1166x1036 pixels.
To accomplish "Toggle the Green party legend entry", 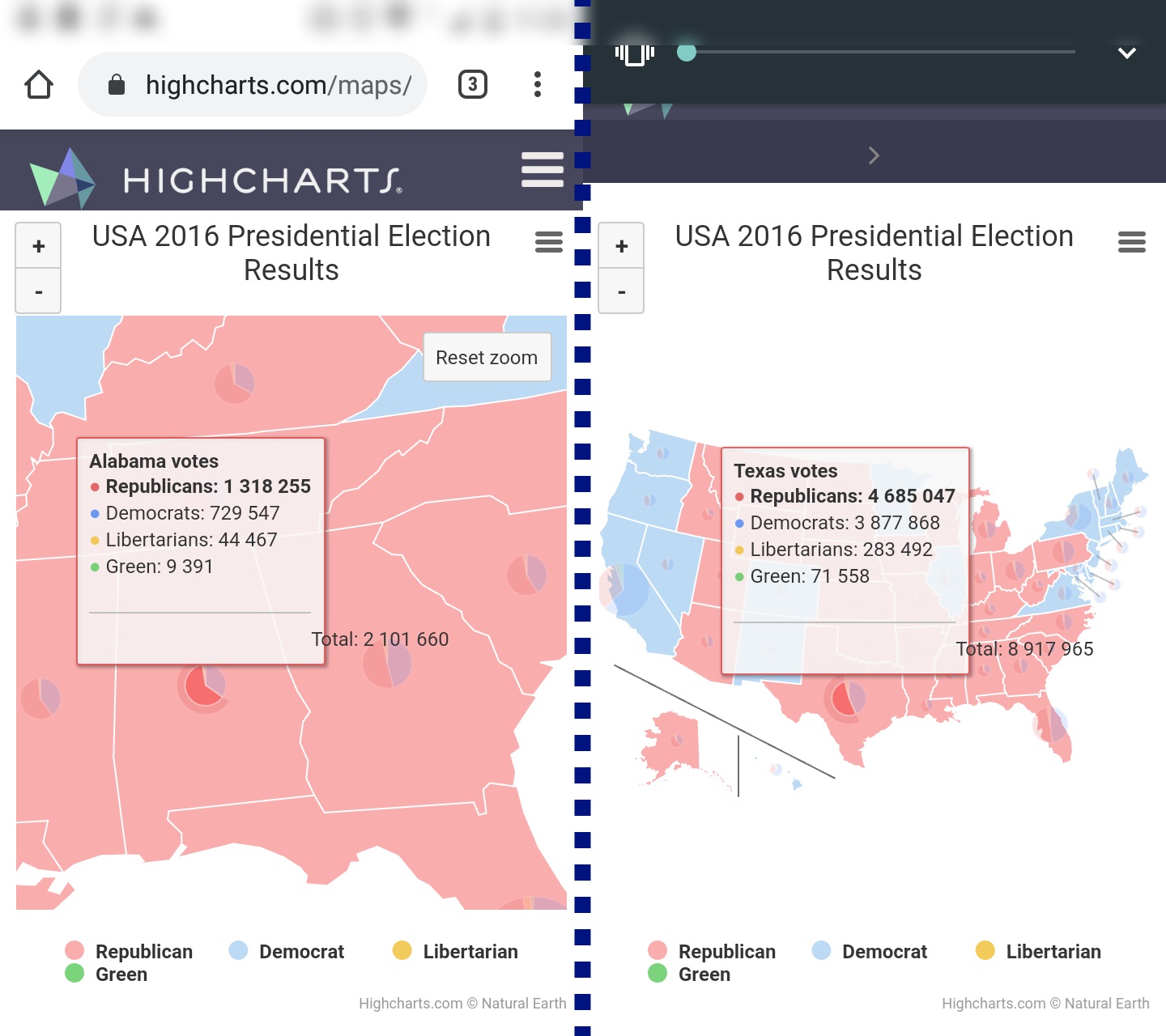I will (121, 974).
